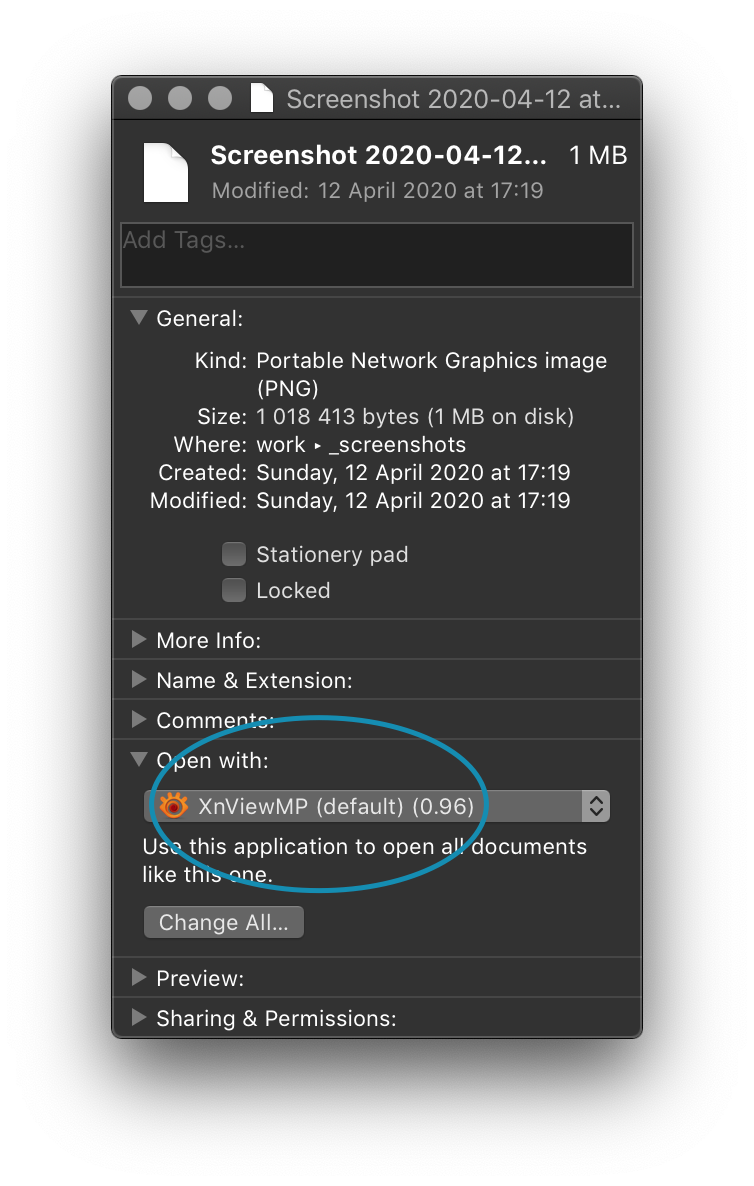Click the large file icon in header
This screenshot has width=754, height=1186.
[x=166, y=172]
